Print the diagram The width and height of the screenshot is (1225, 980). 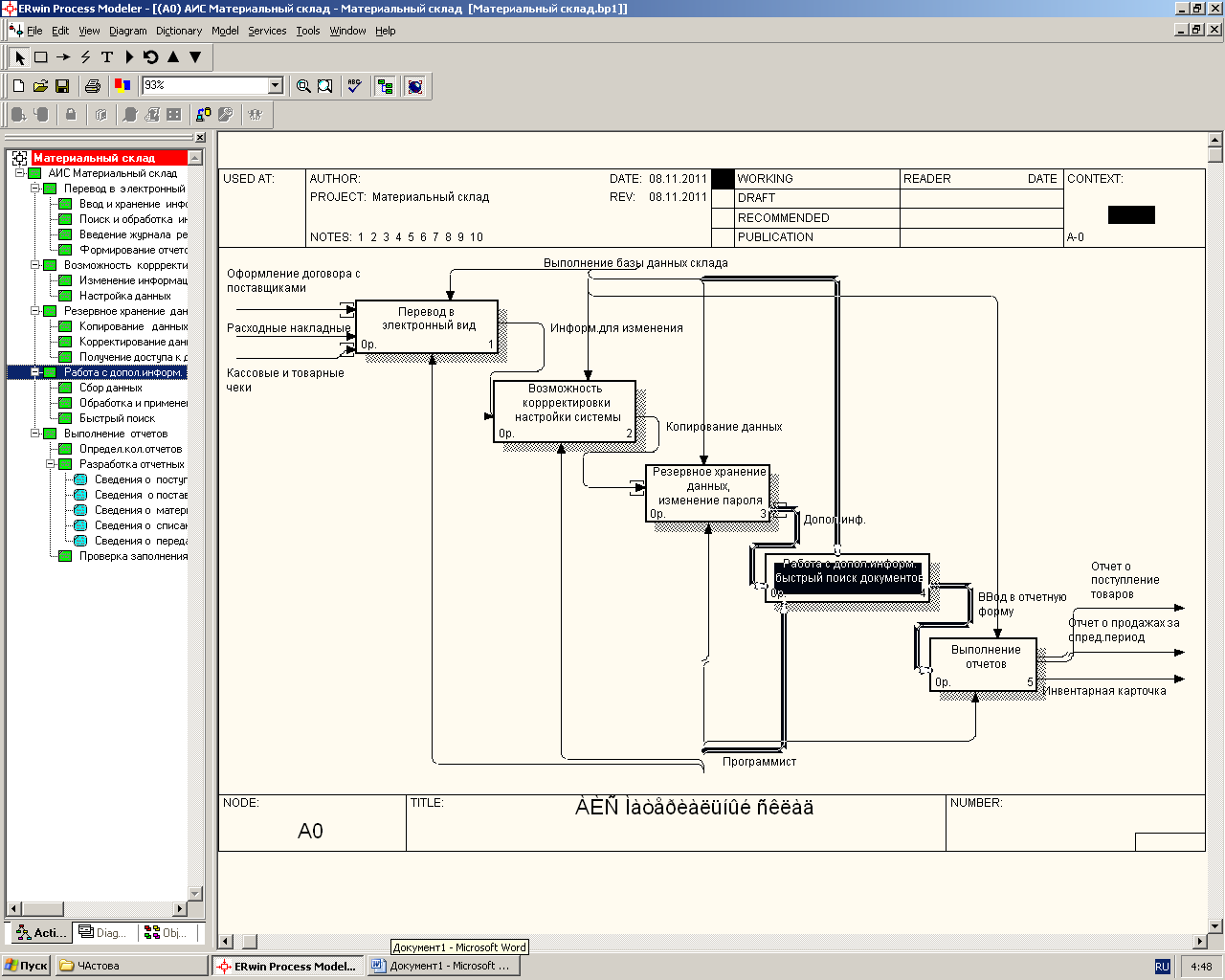92,86
